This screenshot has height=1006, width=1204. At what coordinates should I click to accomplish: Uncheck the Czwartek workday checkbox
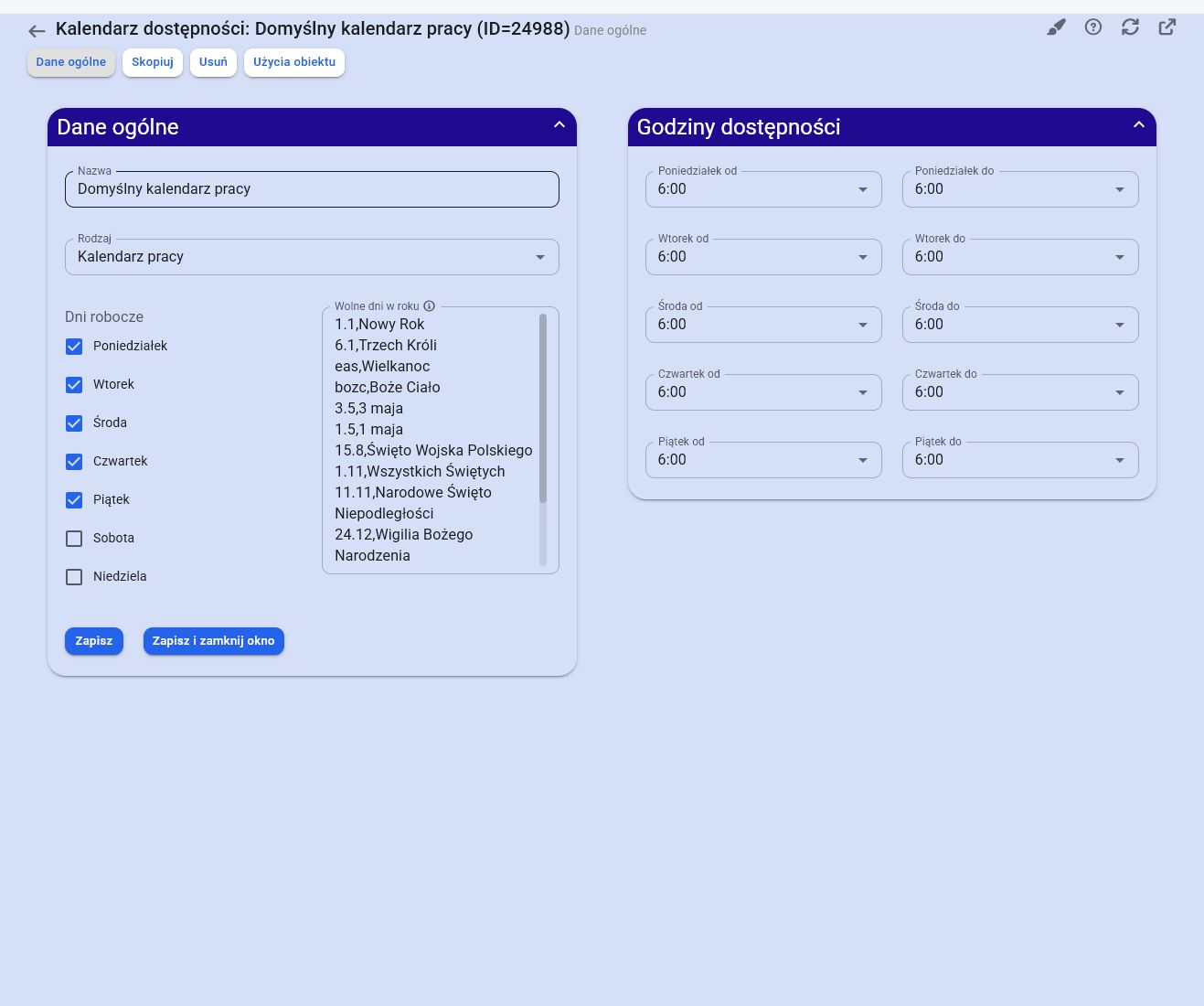(x=74, y=462)
